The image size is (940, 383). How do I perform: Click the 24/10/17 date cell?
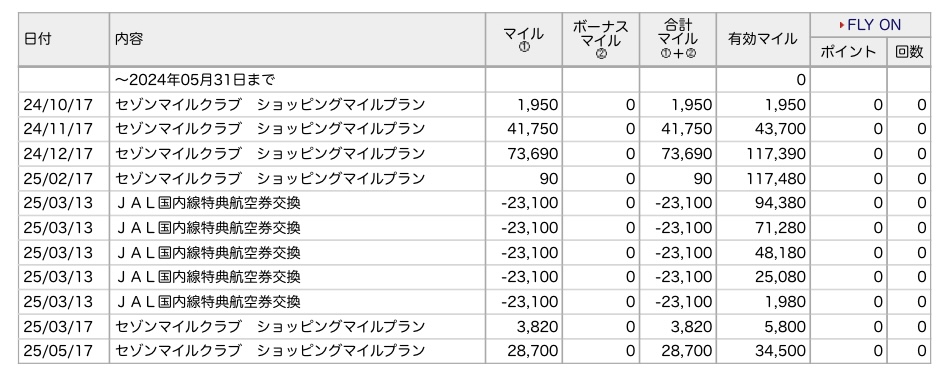tap(58, 105)
